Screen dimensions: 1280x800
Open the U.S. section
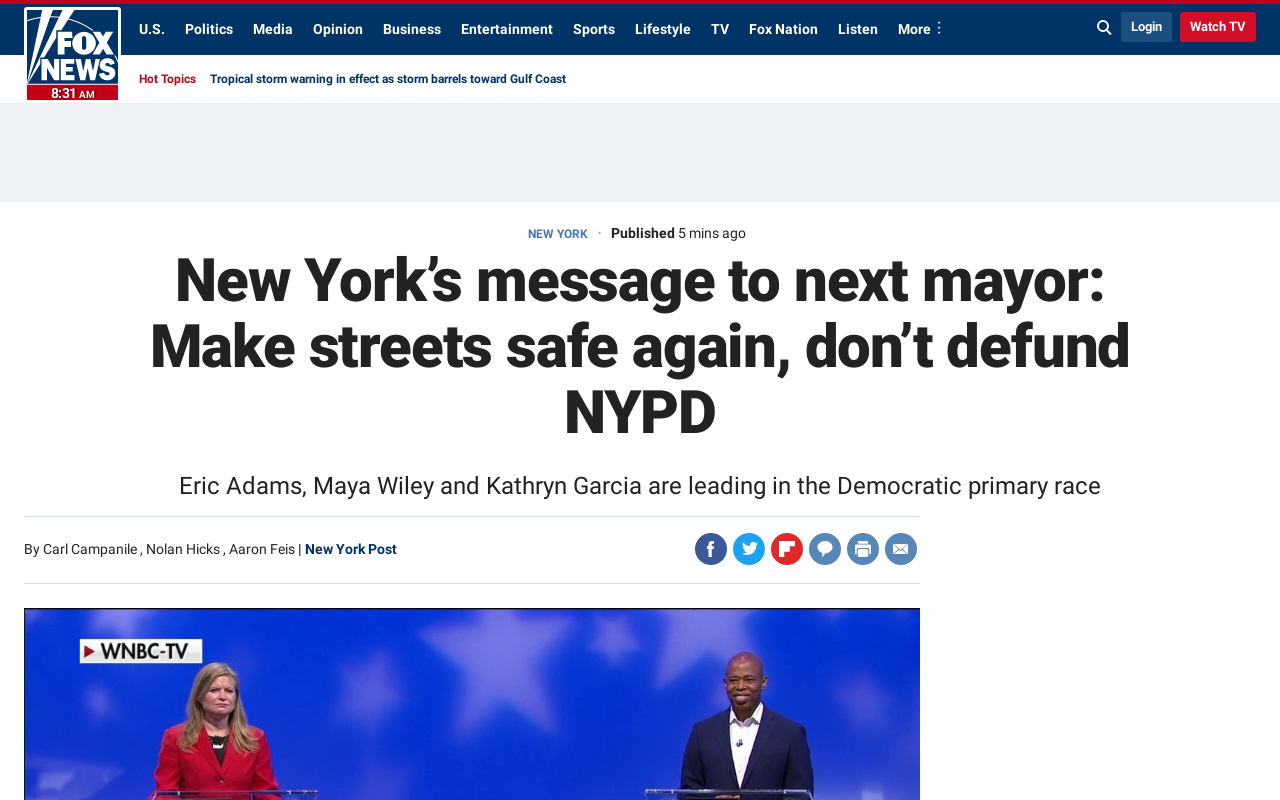click(152, 29)
